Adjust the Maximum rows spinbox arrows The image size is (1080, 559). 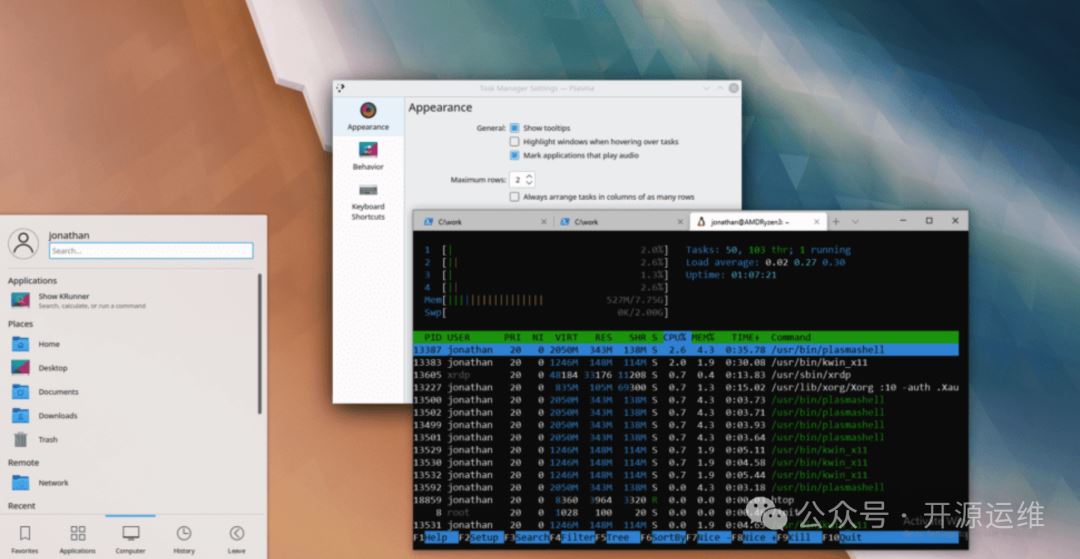(x=529, y=179)
